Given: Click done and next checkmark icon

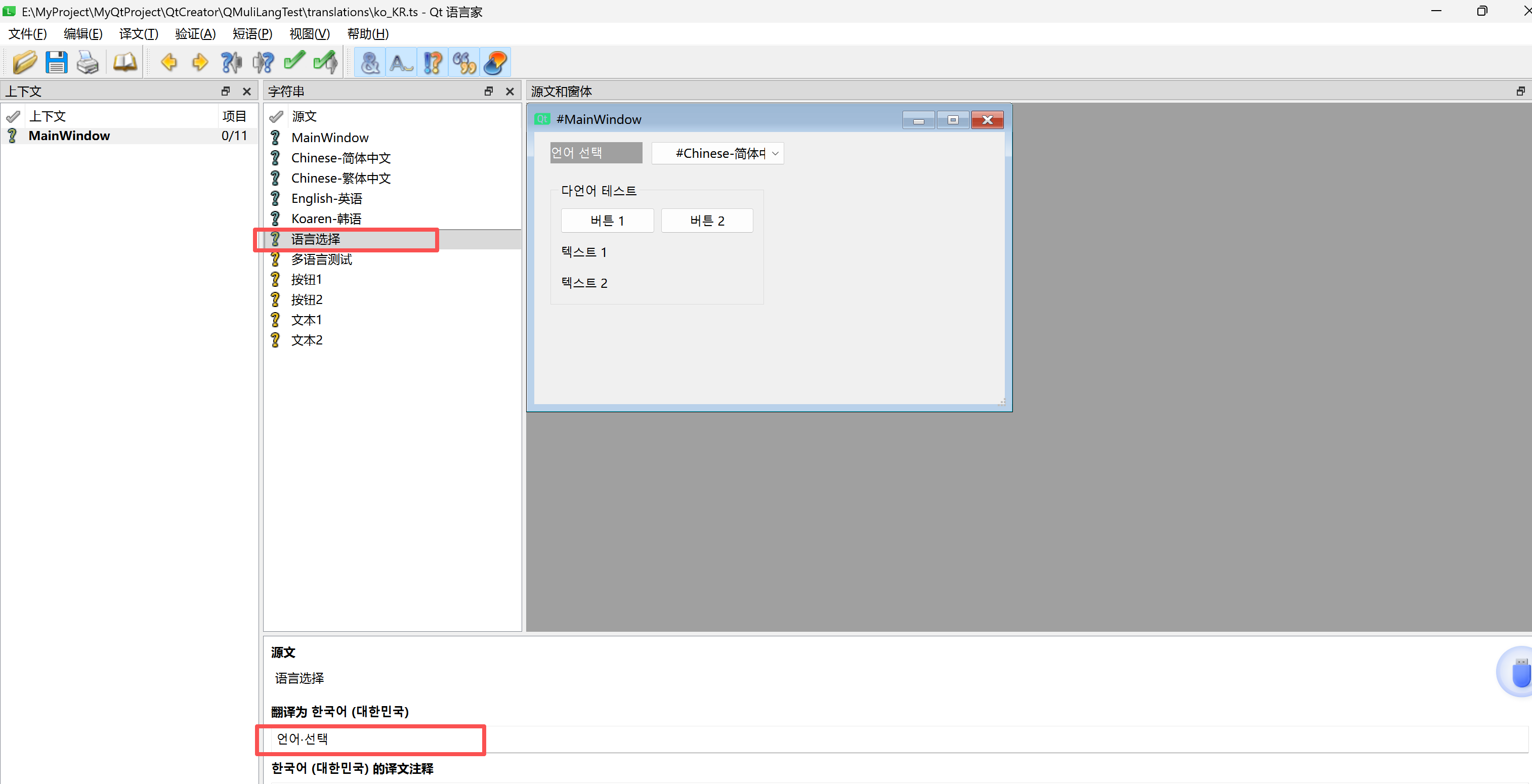Looking at the screenshot, I should click(x=325, y=62).
